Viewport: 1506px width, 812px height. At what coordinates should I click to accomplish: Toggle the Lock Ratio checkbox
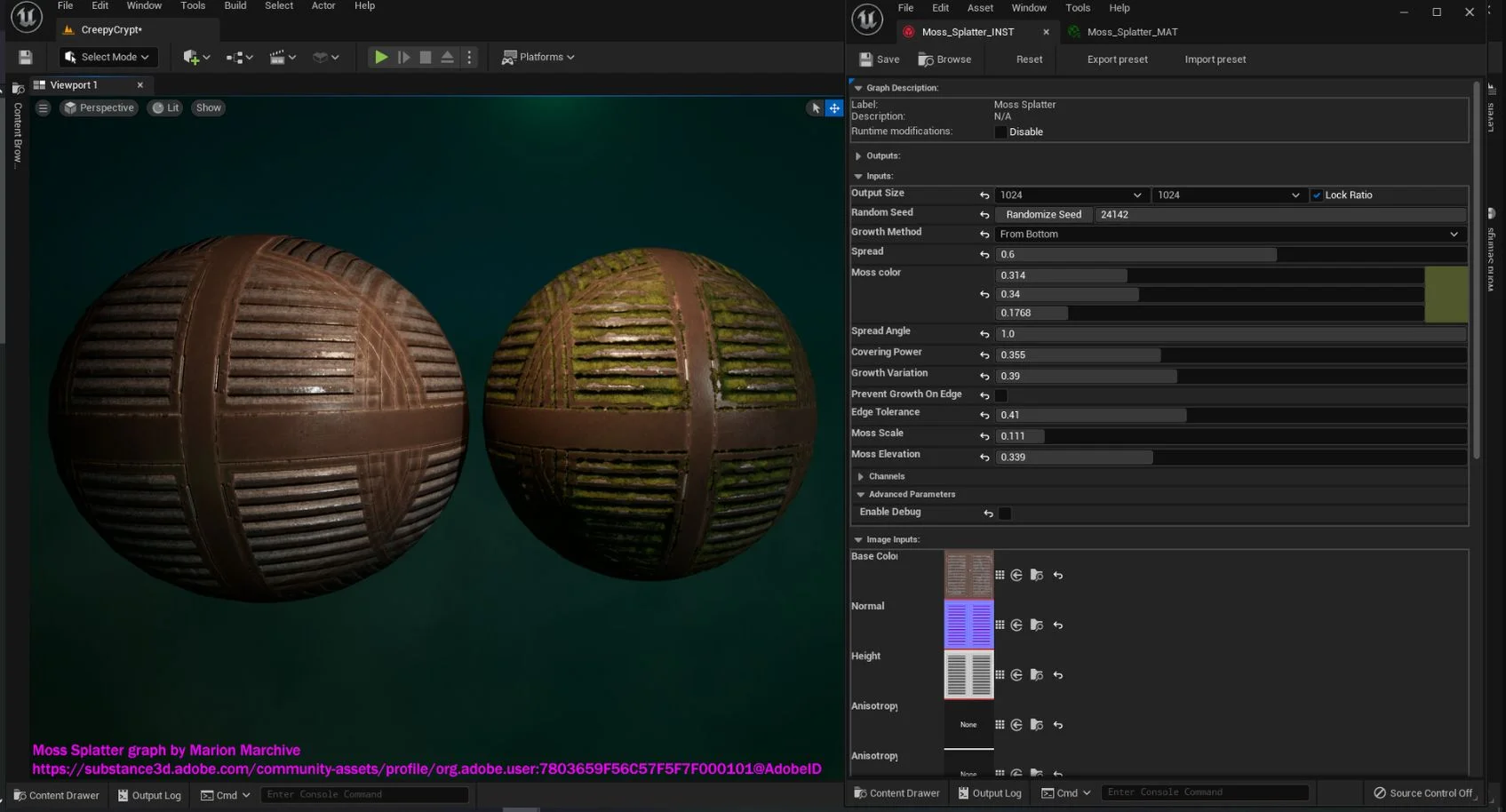[1317, 195]
